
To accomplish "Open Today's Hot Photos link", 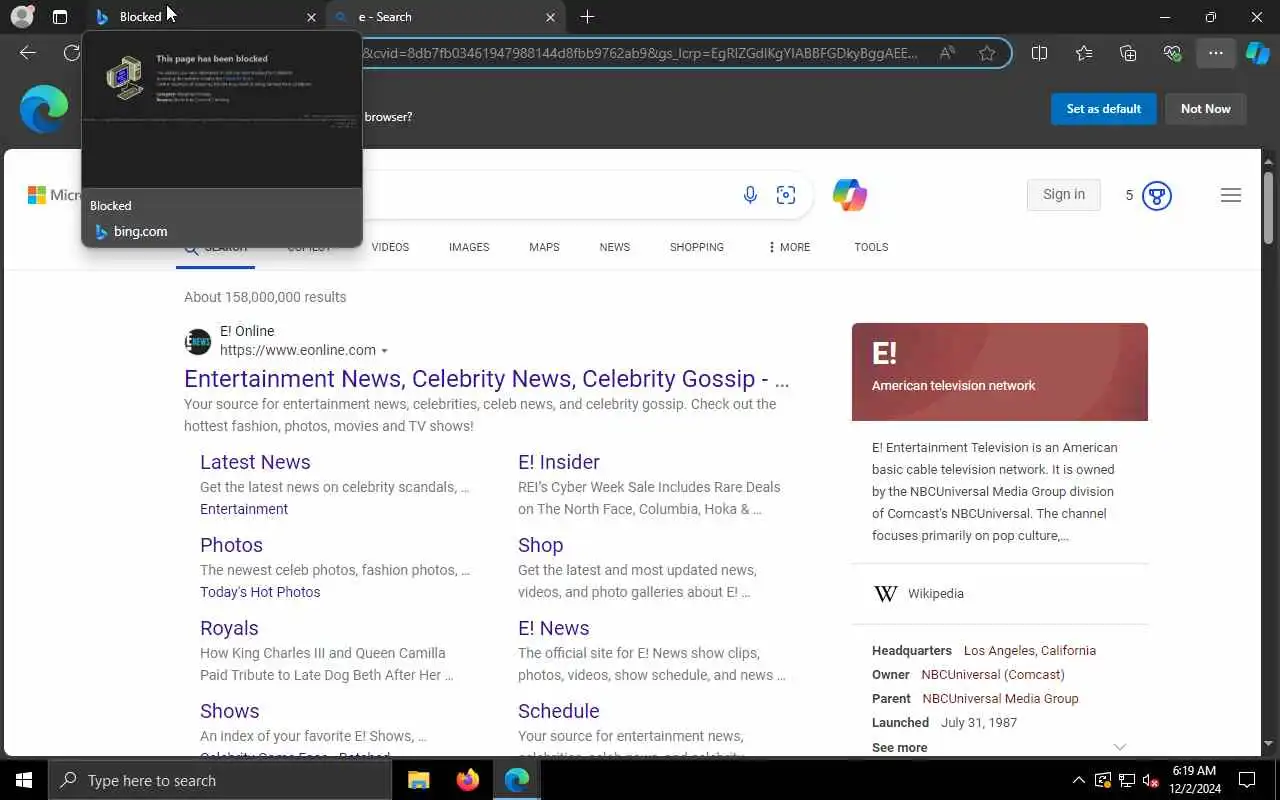I will (260, 592).
